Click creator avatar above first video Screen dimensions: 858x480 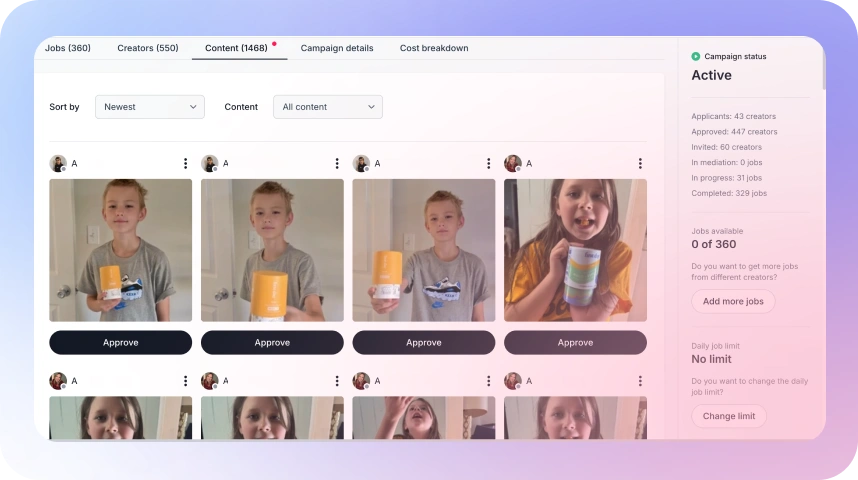coord(58,163)
